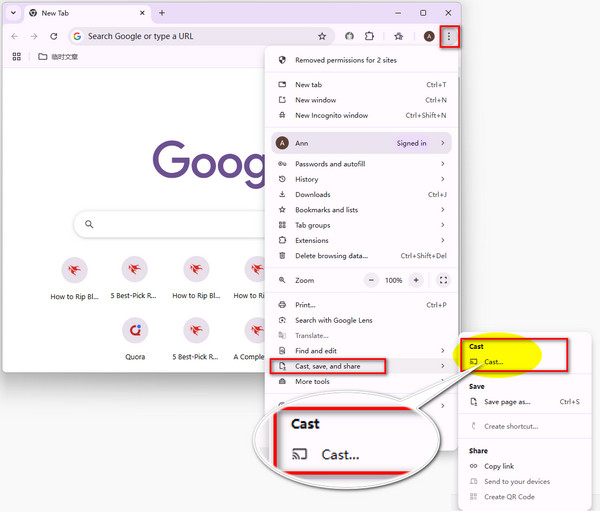Screen dimensions: 600x512
Task: Click the A Comple... shortcut tile
Action: tap(249, 339)
